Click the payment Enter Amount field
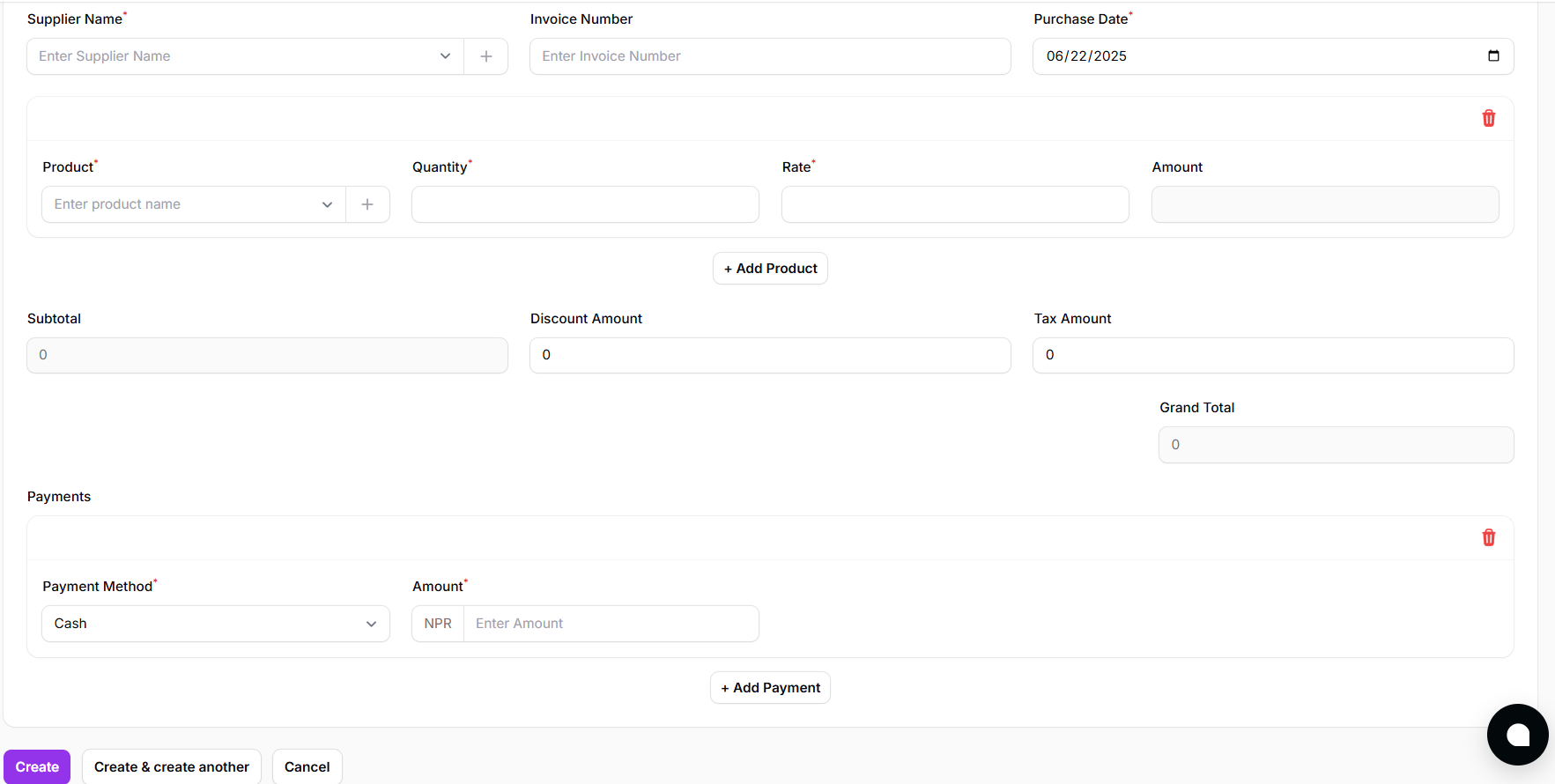This screenshot has width=1555, height=784. (x=611, y=624)
